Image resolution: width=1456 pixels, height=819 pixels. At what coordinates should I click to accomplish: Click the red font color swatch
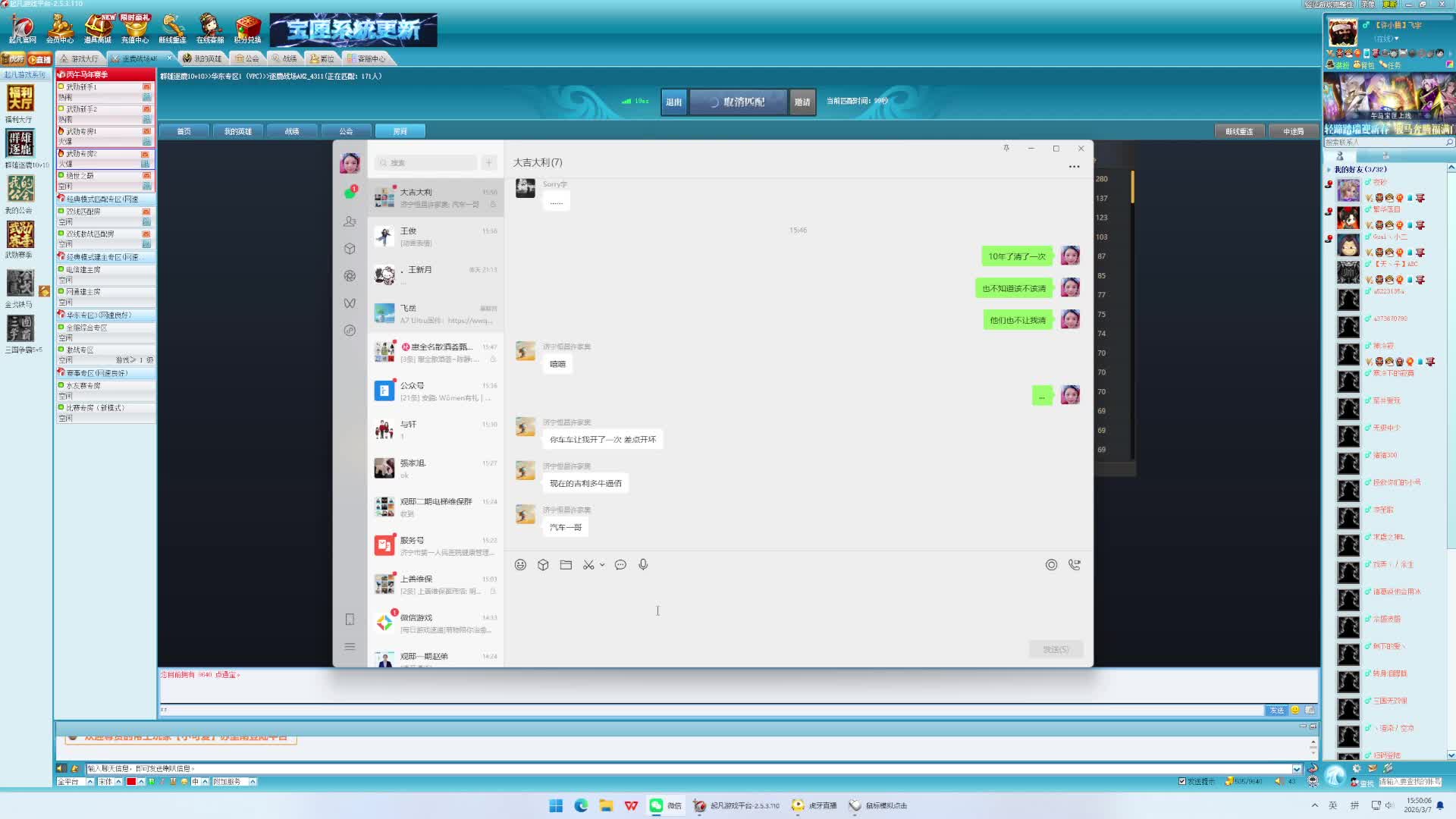[x=131, y=782]
